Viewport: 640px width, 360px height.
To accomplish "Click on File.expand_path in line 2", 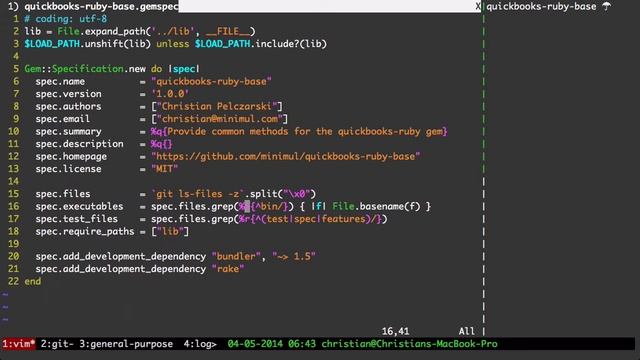I will (101, 31).
